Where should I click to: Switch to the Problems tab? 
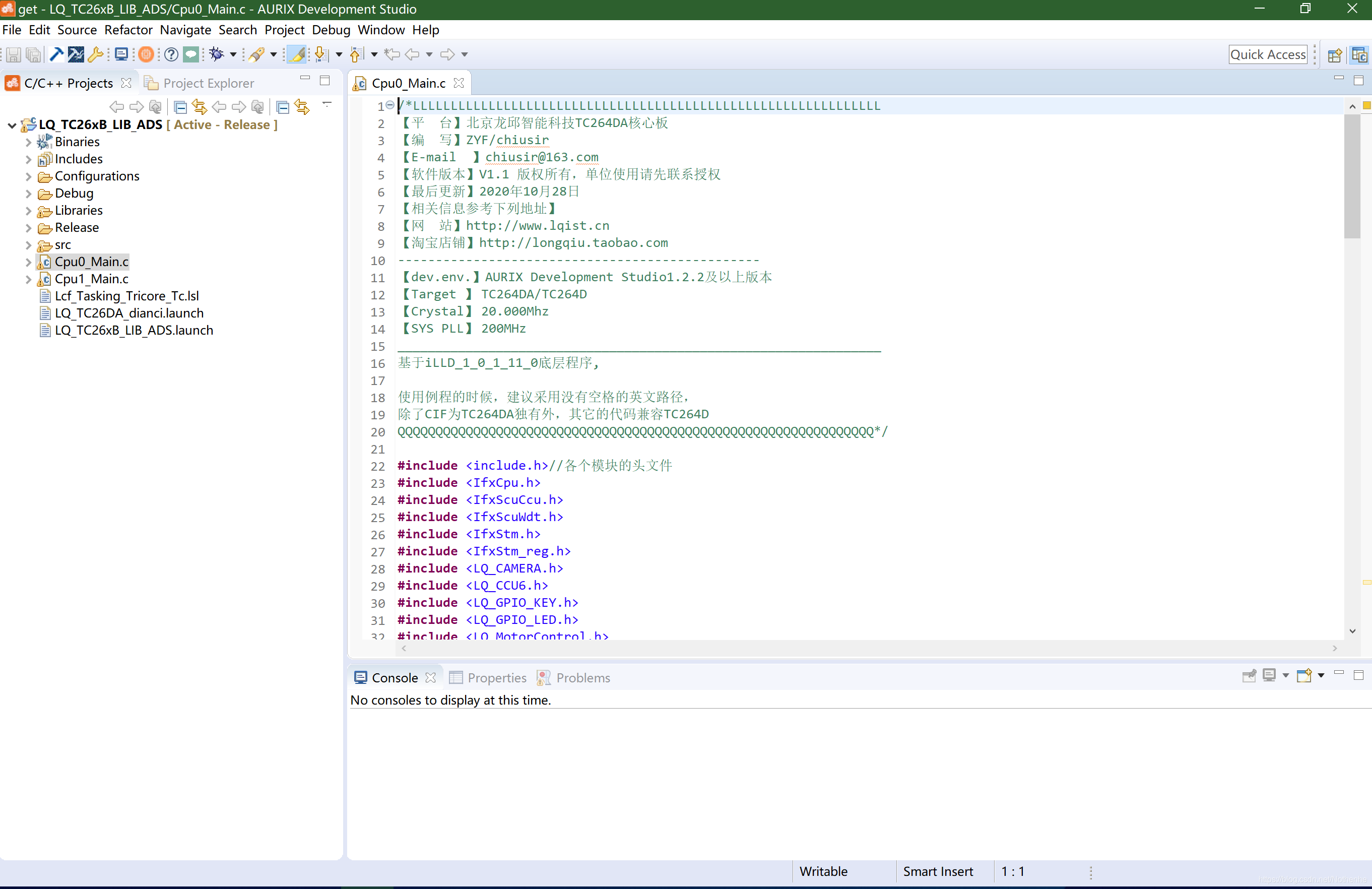582,677
